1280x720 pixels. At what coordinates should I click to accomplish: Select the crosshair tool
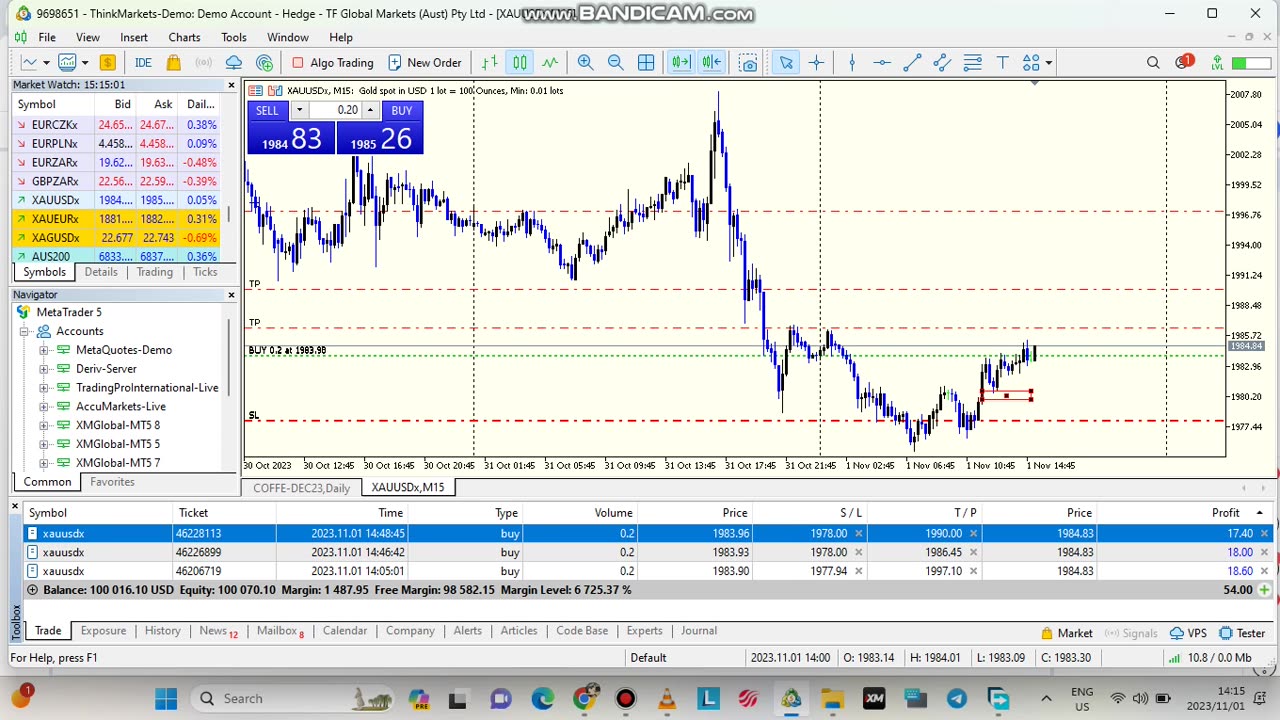click(816, 62)
